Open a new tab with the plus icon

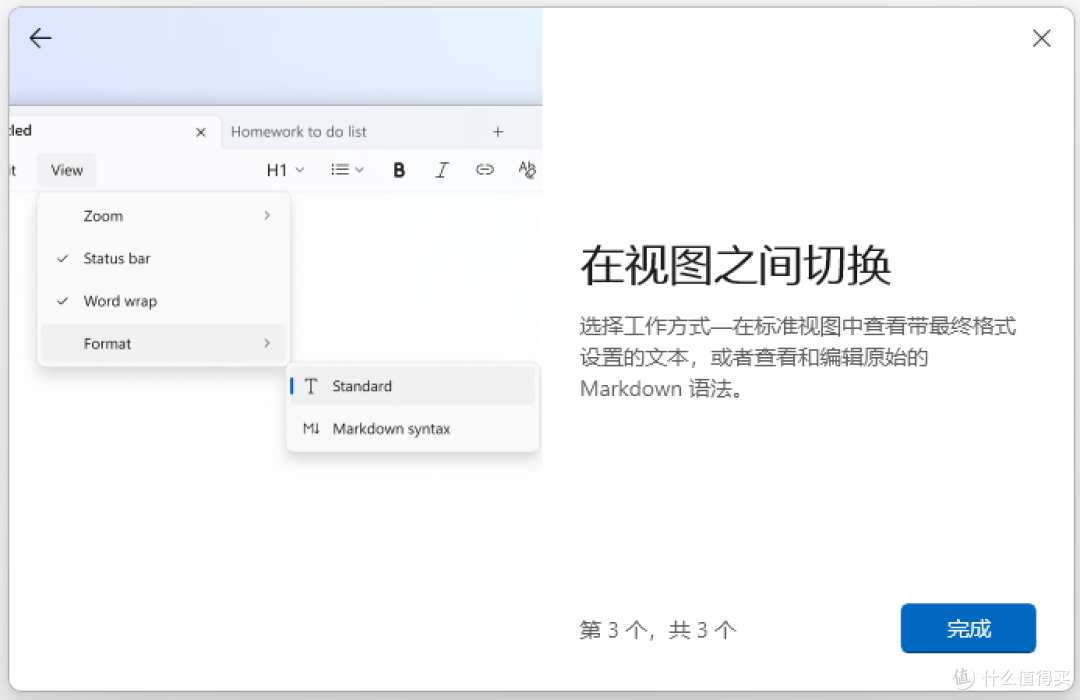click(x=497, y=131)
